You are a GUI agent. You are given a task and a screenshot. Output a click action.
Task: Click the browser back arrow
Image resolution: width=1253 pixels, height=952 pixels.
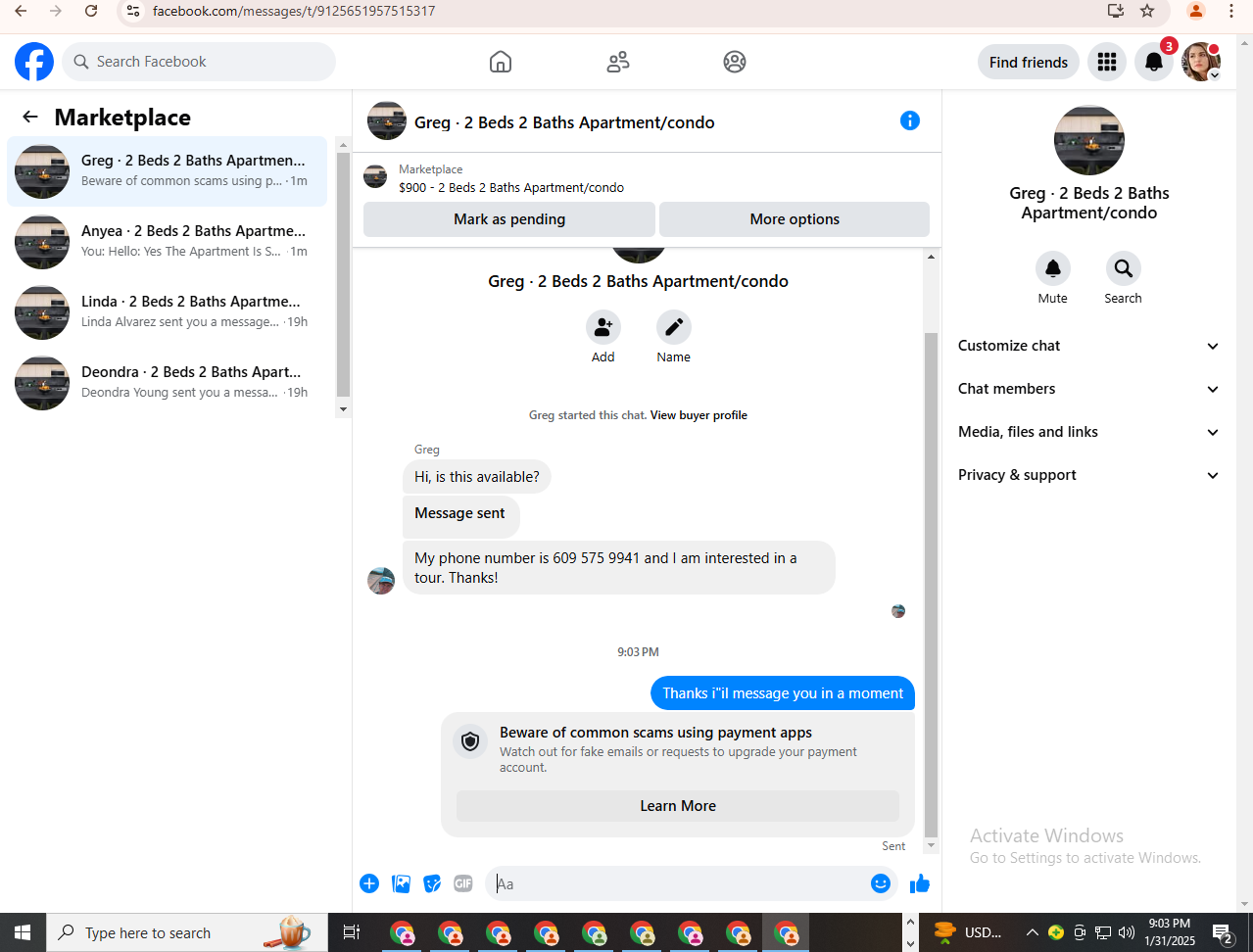(21, 11)
